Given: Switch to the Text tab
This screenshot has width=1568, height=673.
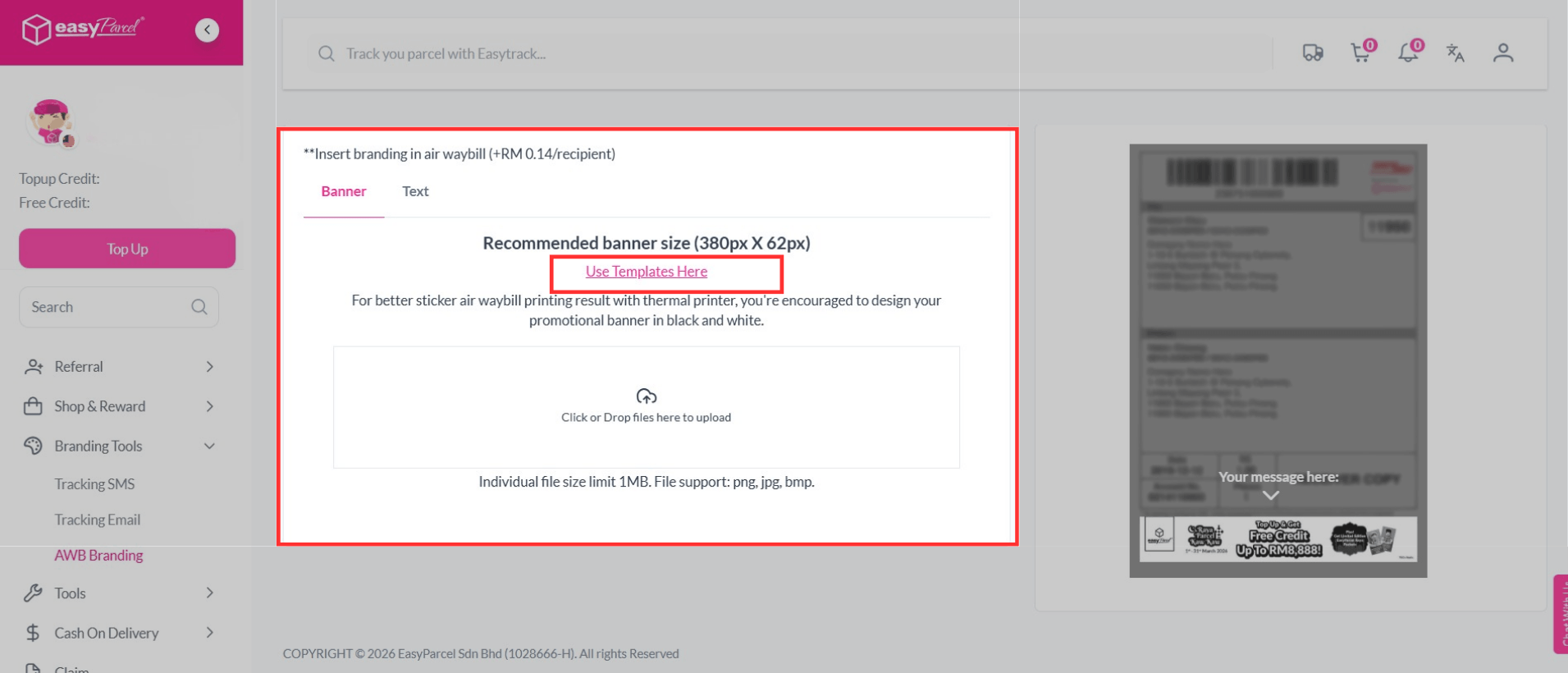Looking at the screenshot, I should coord(415,191).
